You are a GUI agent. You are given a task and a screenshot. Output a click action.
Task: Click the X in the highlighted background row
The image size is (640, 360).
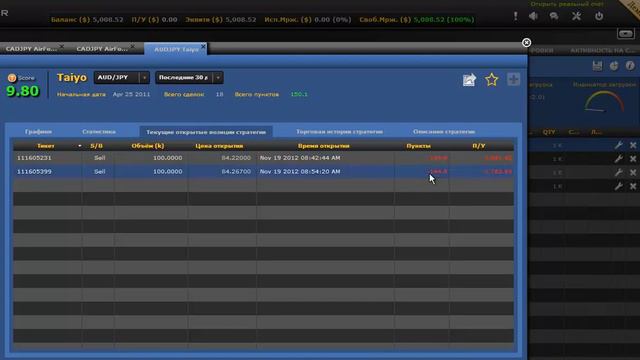pyautogui.click(x=633, y=145)
